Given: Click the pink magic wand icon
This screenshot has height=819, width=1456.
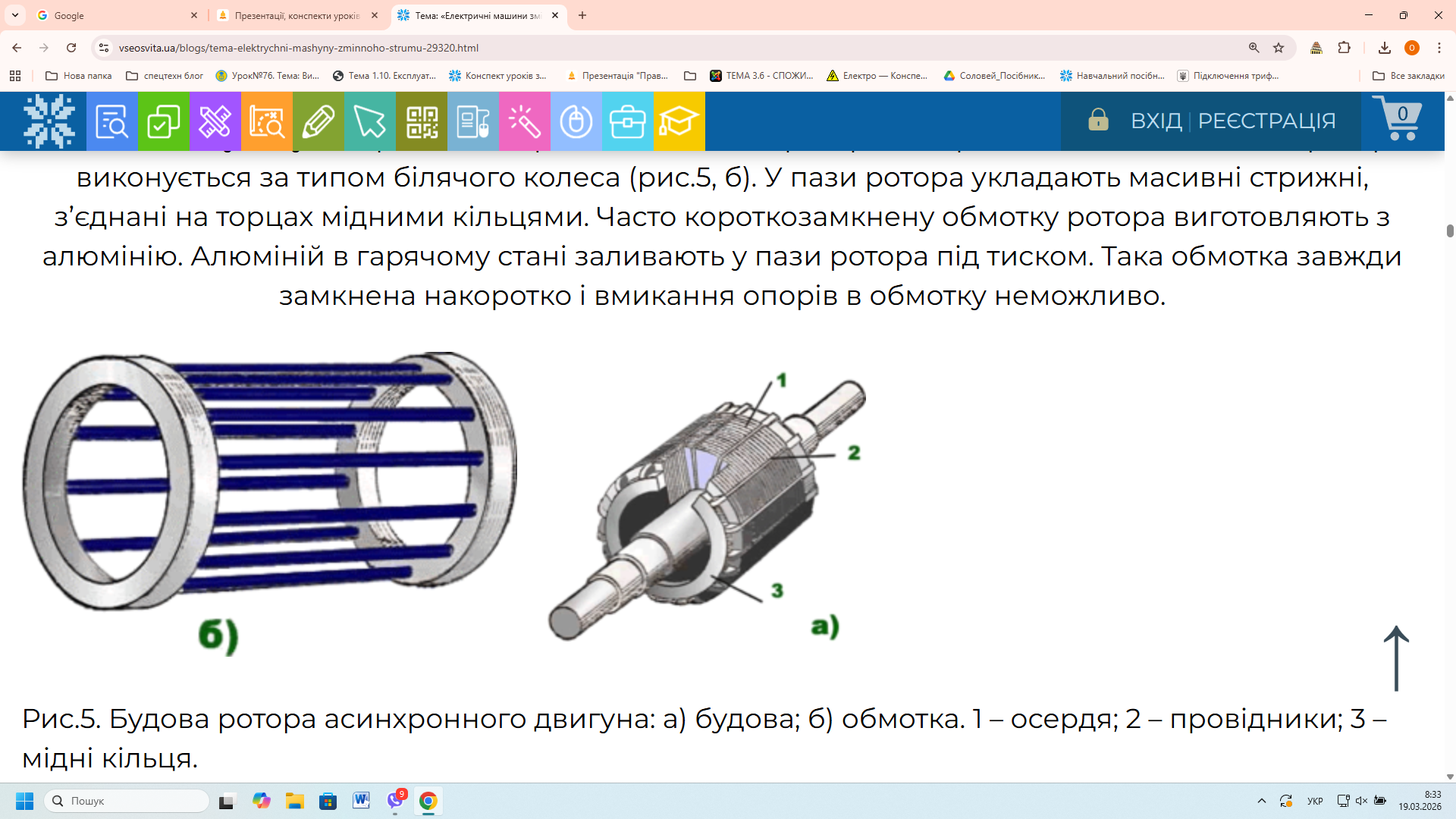Looking at the screenshot, I should 524,121.
